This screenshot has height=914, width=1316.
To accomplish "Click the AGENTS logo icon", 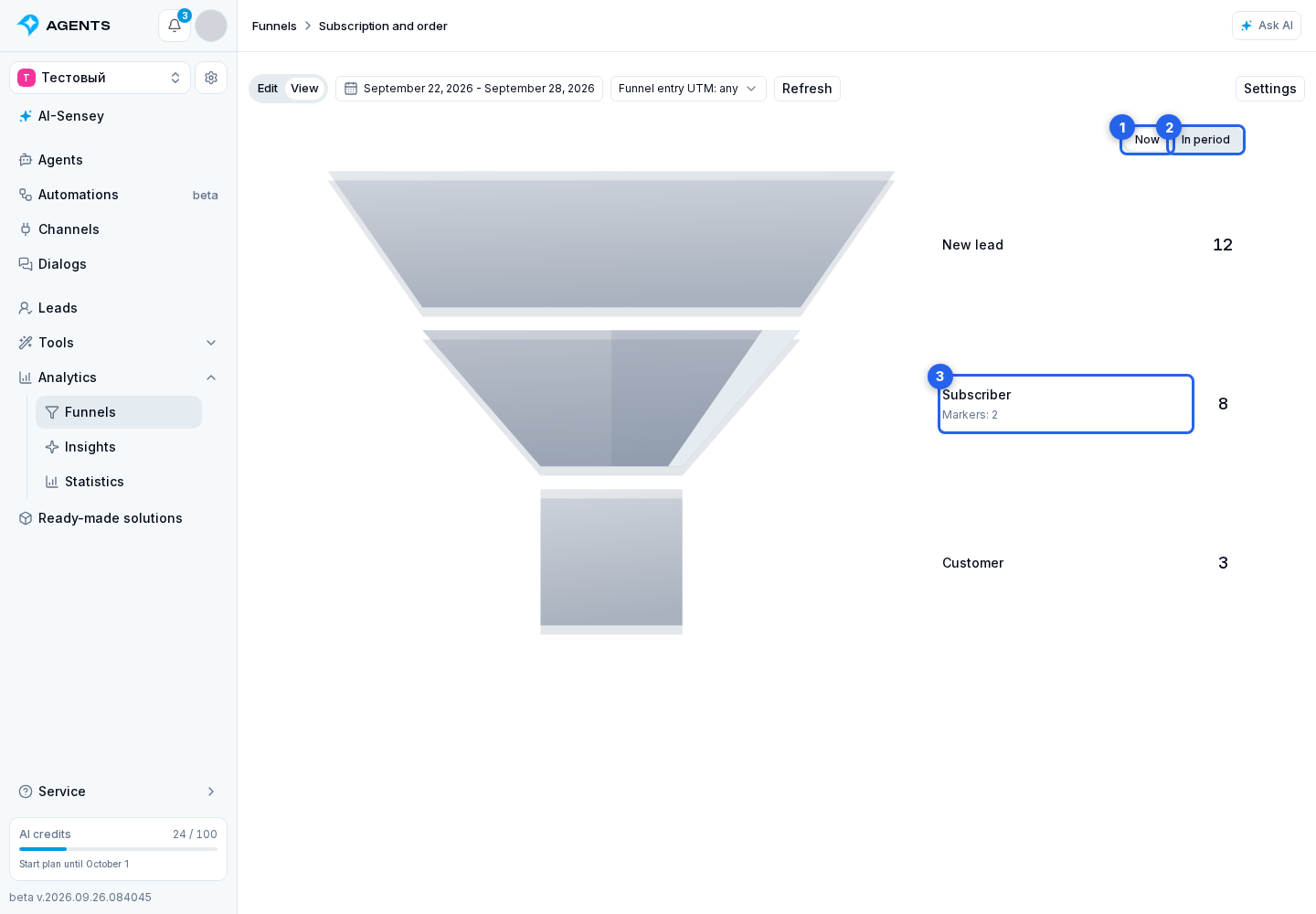I will pos(28,26).
